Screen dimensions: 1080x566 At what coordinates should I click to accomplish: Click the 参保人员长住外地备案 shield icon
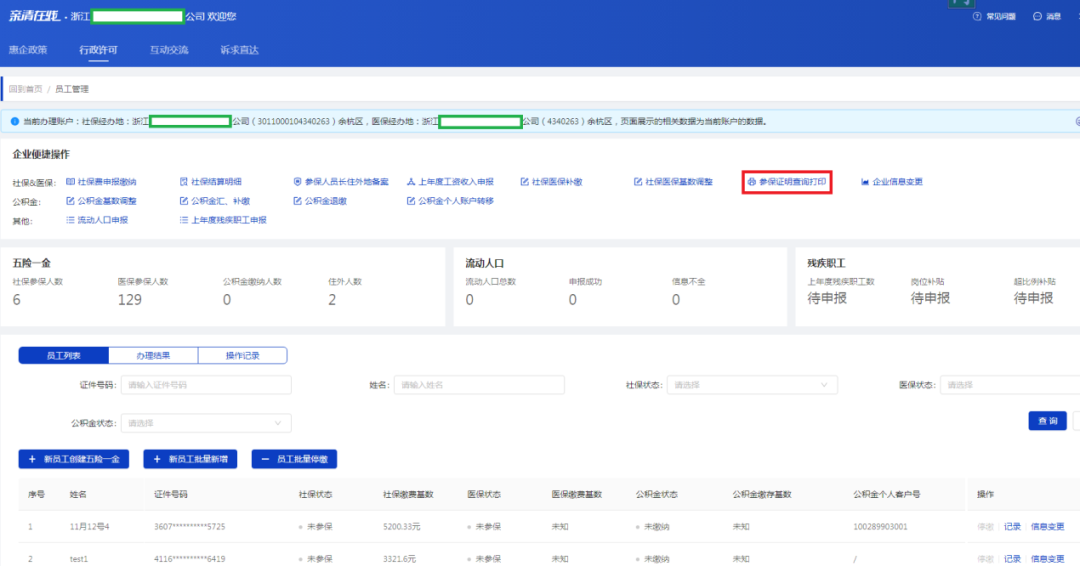point(297,182)
